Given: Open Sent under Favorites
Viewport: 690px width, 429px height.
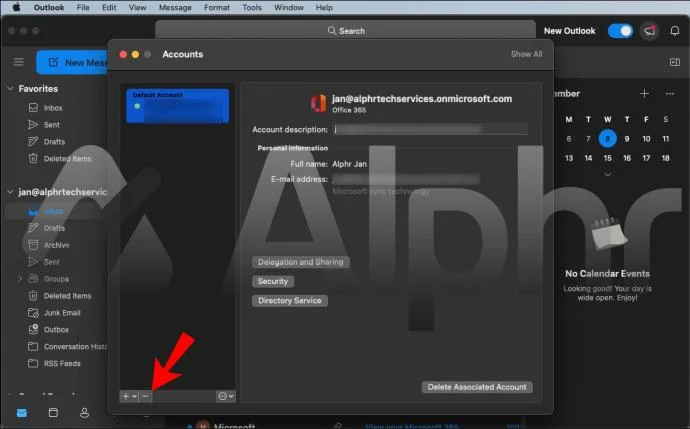Looking at the screenshot, I should (51, 125).
